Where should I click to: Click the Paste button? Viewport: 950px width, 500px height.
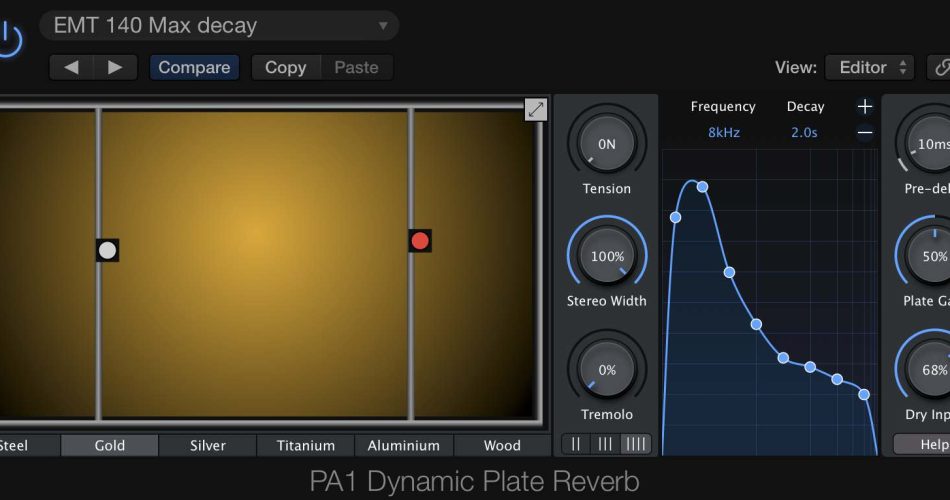(356, 67)
